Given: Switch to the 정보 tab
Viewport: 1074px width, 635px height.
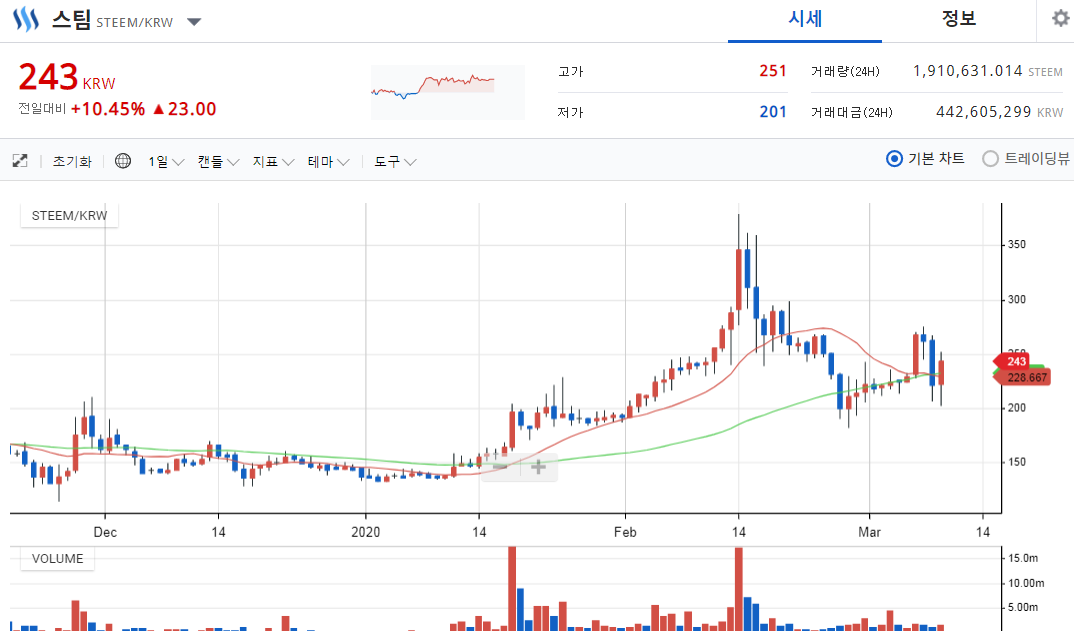Looking at the screenshot, I should [958, 19].
